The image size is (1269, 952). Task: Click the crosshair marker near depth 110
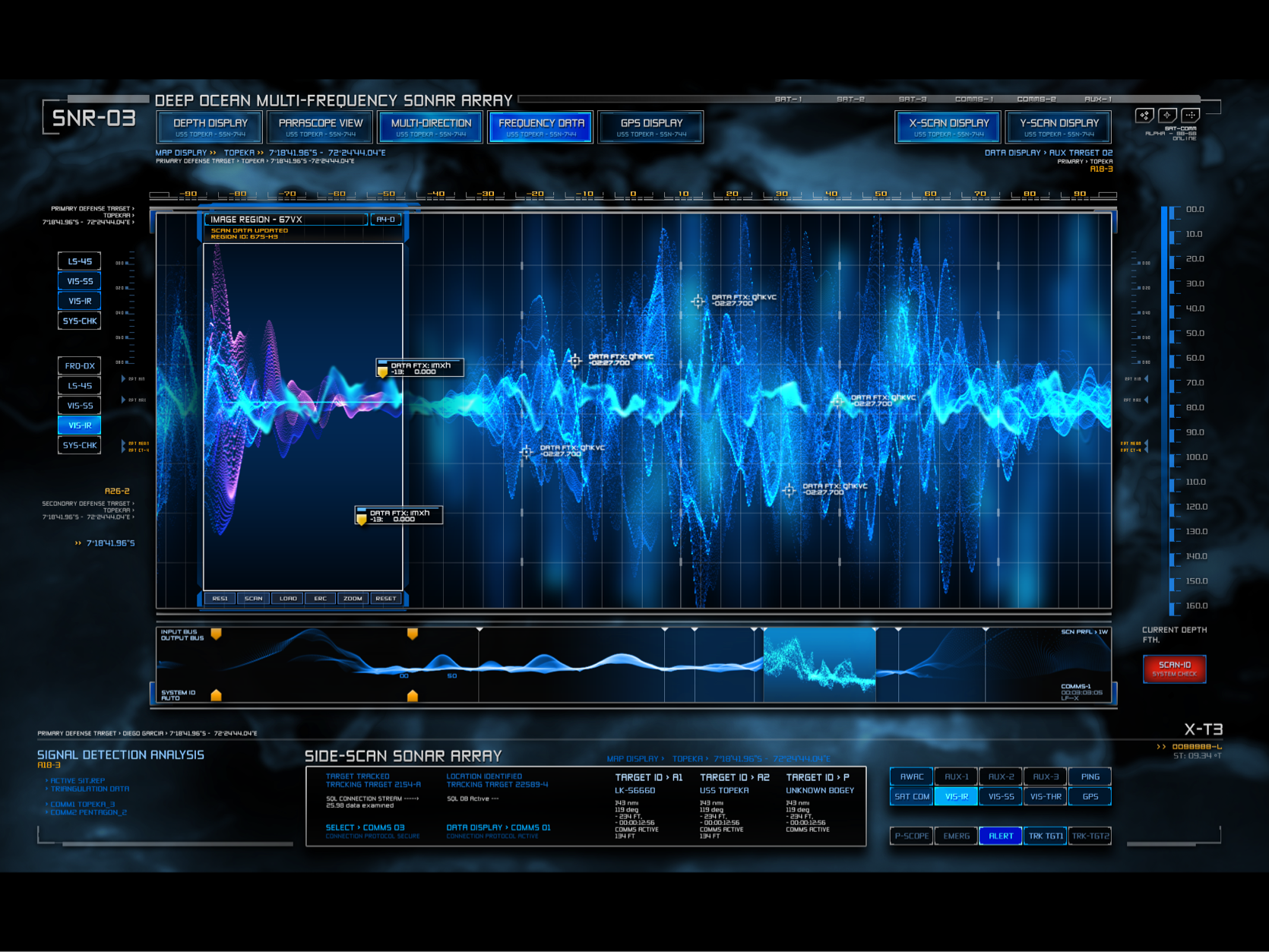789,490
